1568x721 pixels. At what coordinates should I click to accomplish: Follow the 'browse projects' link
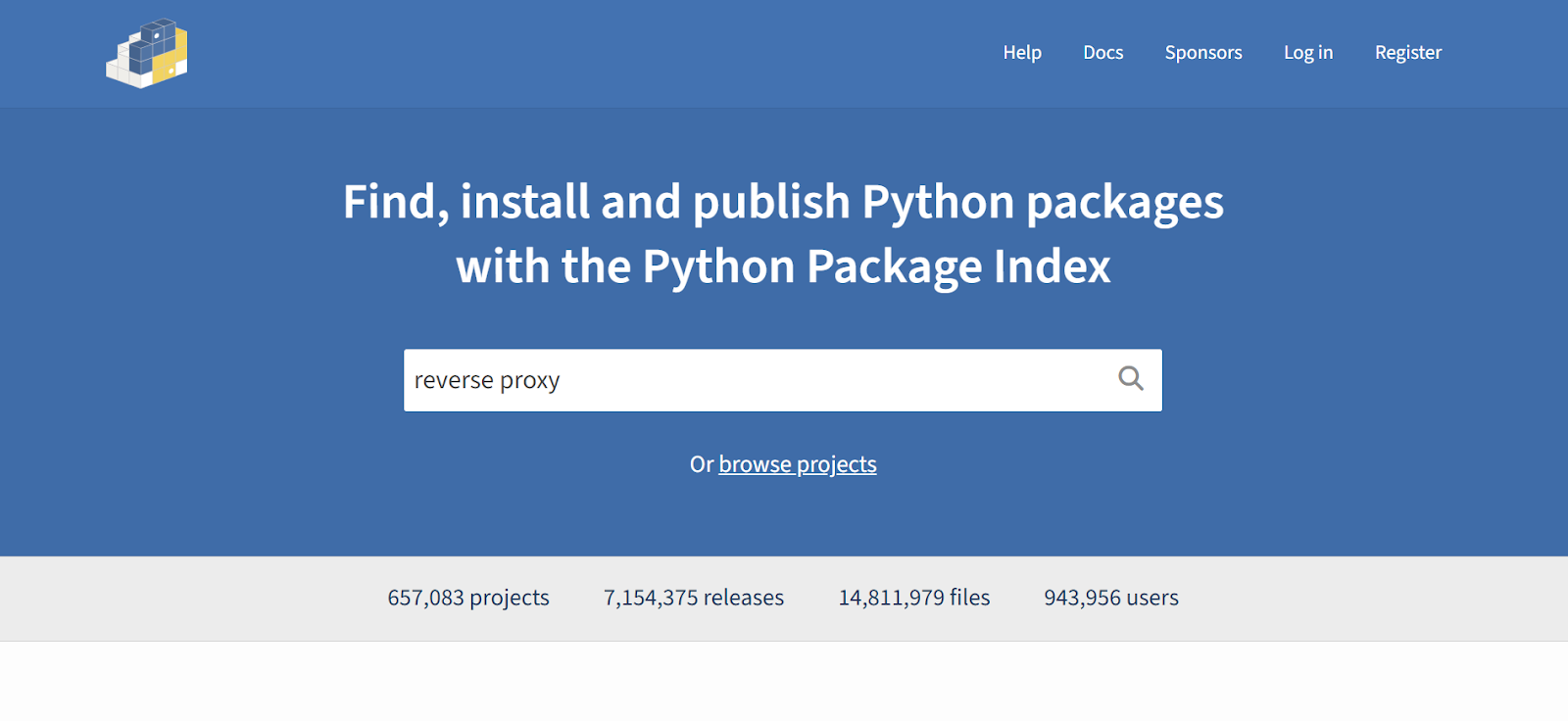click(x=798, y=464)
